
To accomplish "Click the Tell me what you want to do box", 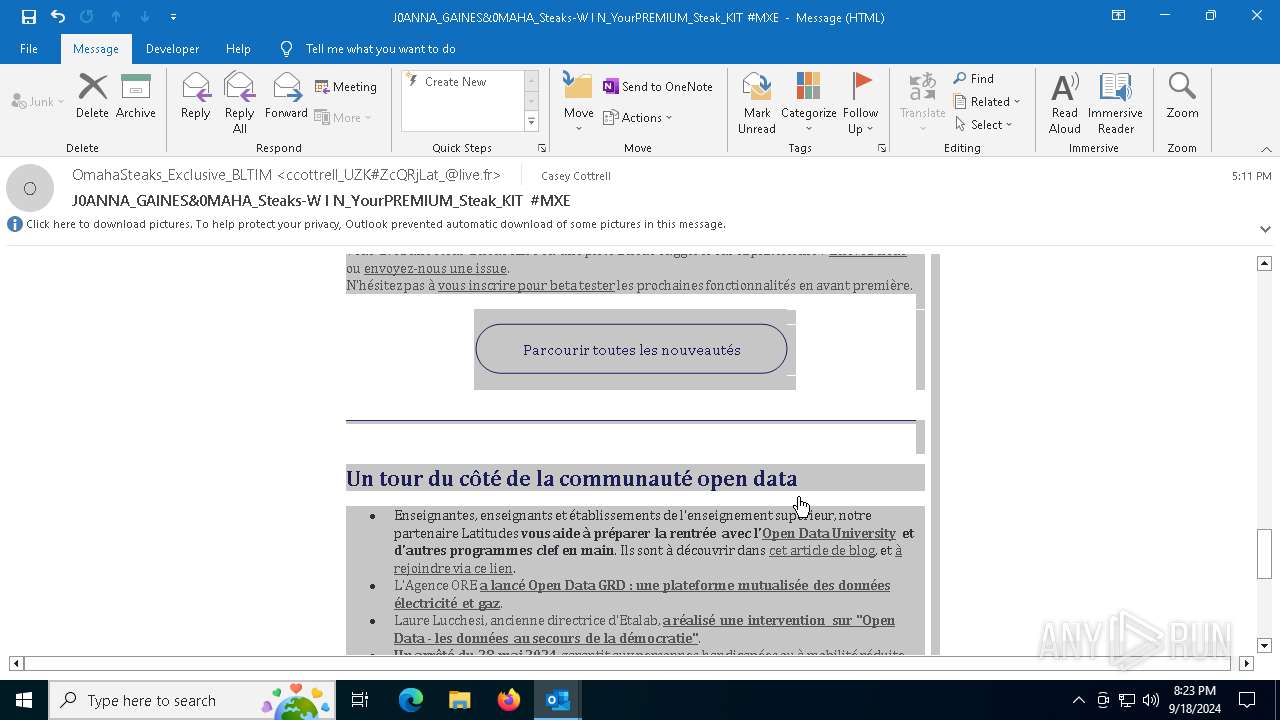I will 380,48.
